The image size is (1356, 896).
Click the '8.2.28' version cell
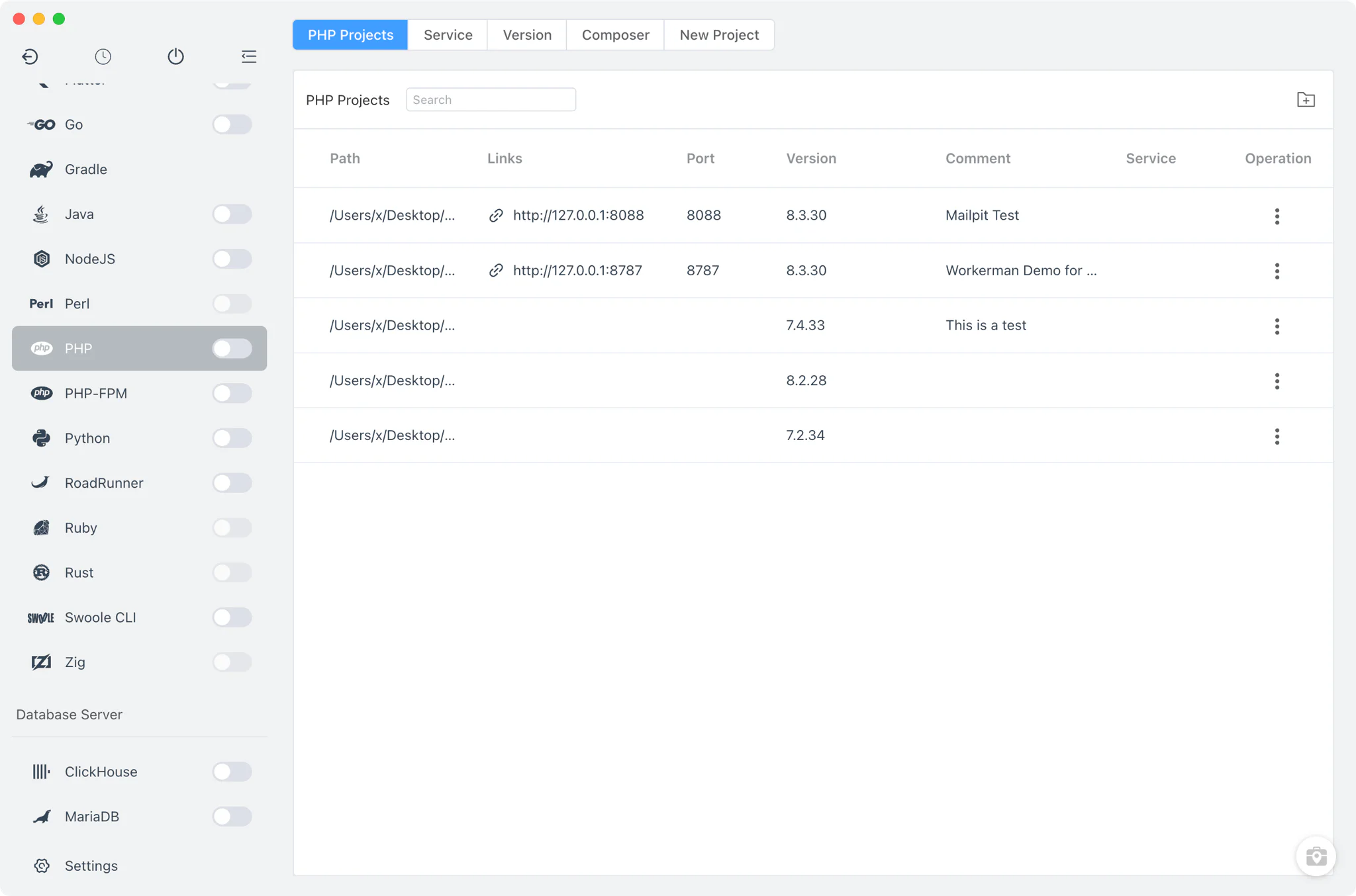[x=806, y=381]
